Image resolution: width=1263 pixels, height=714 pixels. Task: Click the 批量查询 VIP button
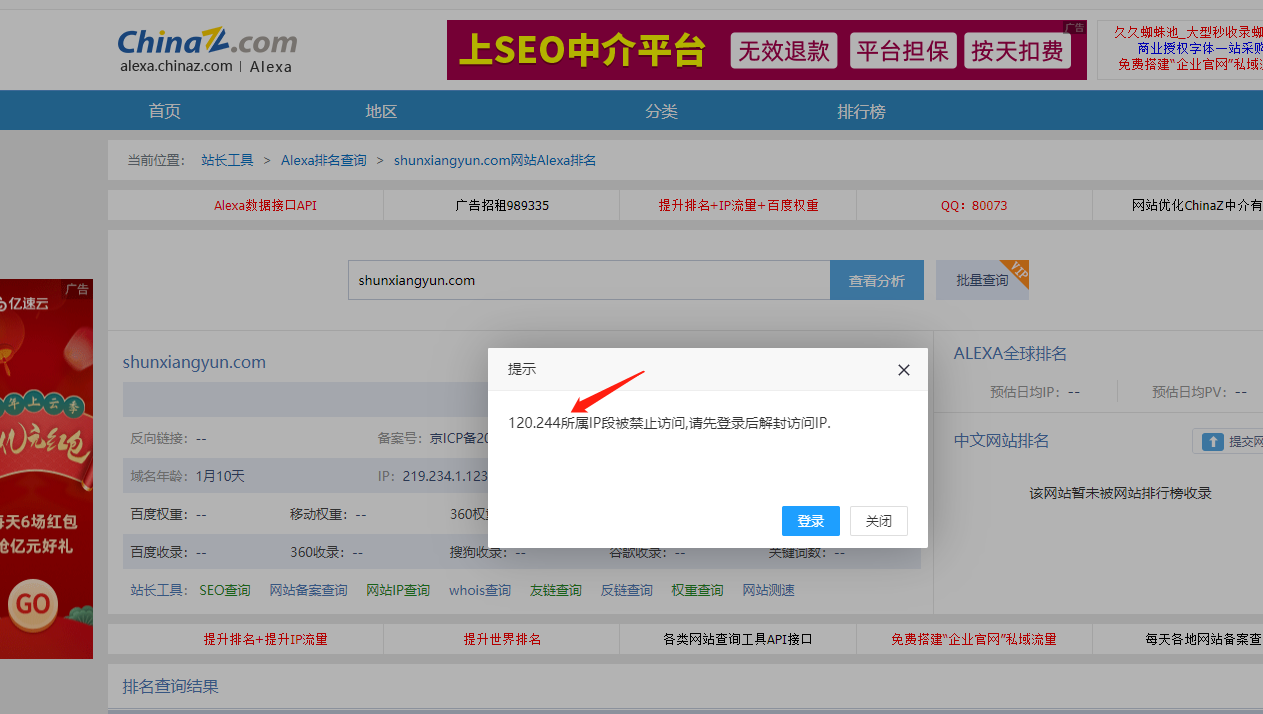click(x=982, y=280)
